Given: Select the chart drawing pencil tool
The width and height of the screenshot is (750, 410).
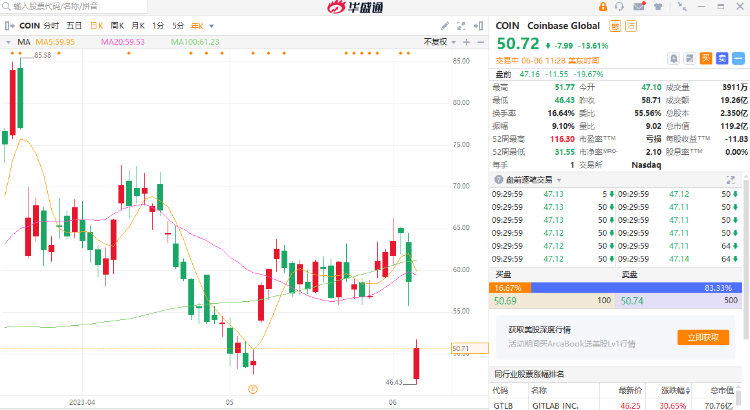Looking at the screenshot, I should tap(445, 26).
